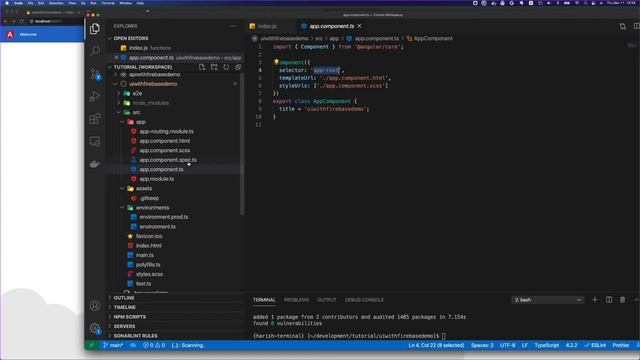Image resolution: width=640 pixels, height=360 pixels.
Task: Close app.component.ts in Open Editors list
Action: tap(116, 58)
